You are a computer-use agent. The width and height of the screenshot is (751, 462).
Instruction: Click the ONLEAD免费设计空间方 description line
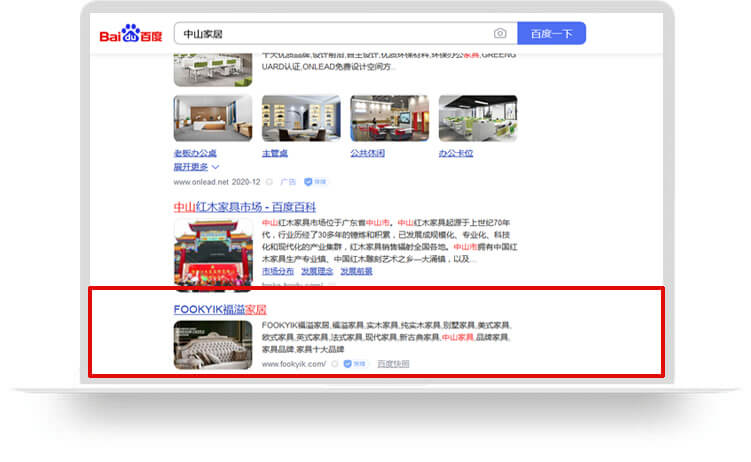(329, 67)
